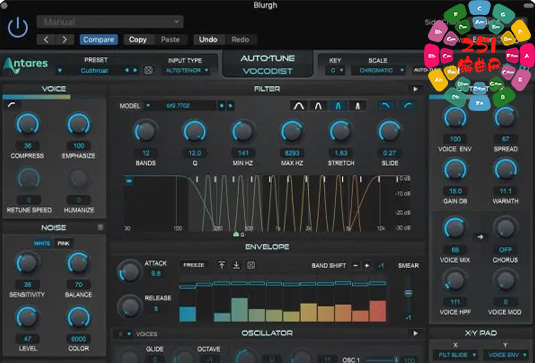The width and height of the screenshot is (535, 363).
Task: Click the arrow between Voice Mix and Chorus
Action: point(480,236)
